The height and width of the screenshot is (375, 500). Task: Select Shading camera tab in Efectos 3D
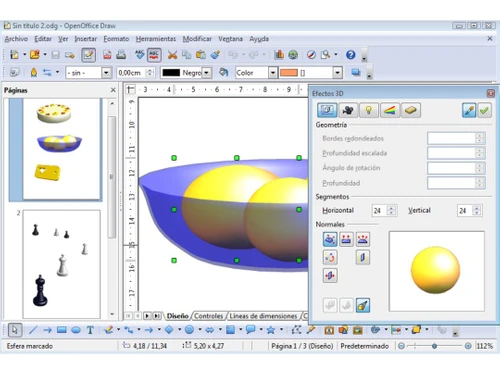coord(348,110)
